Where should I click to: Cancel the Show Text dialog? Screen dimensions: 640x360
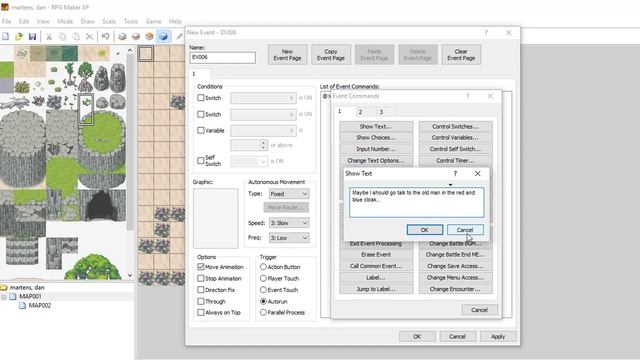click(x=465, y=230)
